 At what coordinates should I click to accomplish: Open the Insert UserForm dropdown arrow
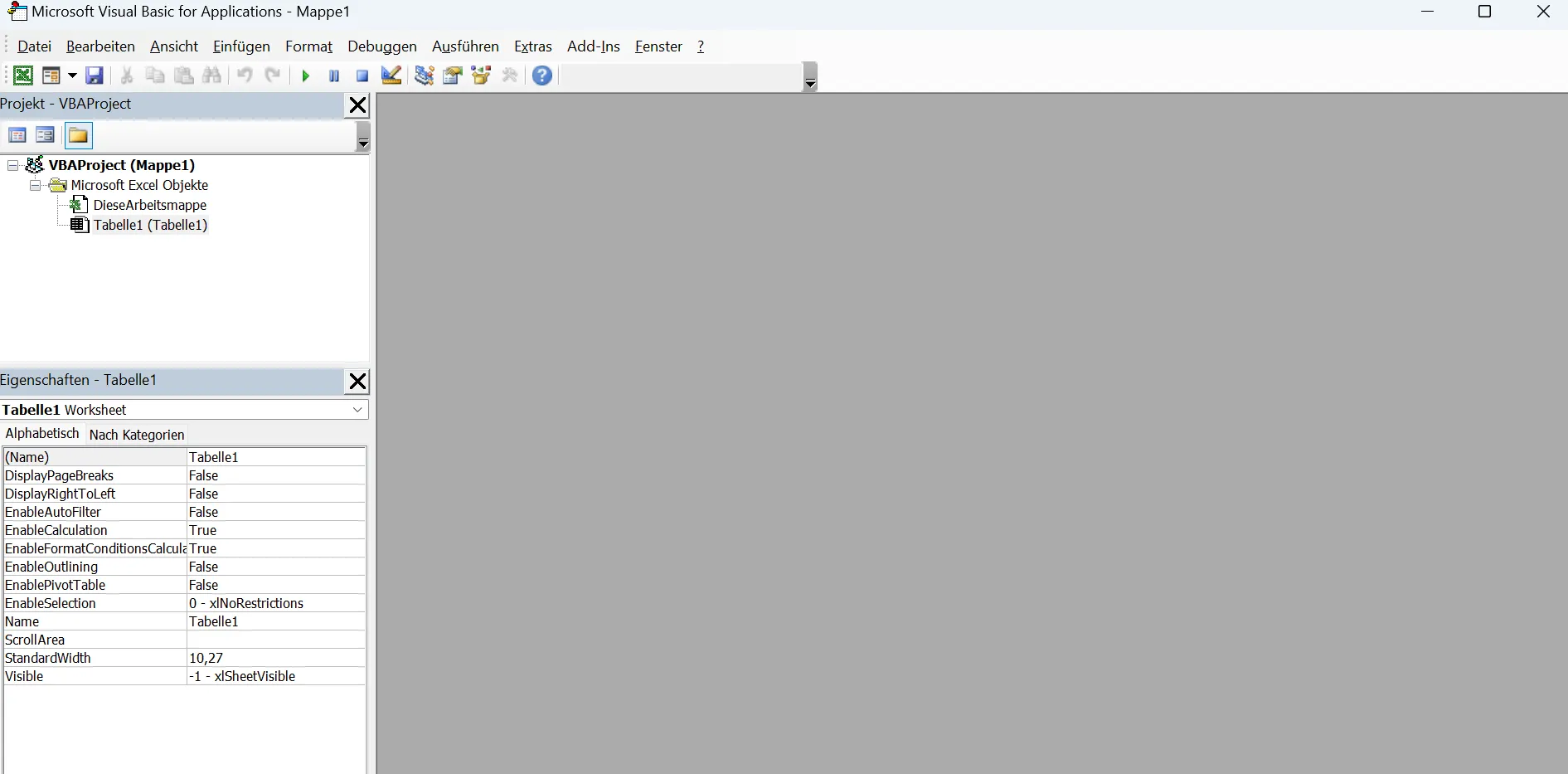pyautogui.click(x=72, y=75)
